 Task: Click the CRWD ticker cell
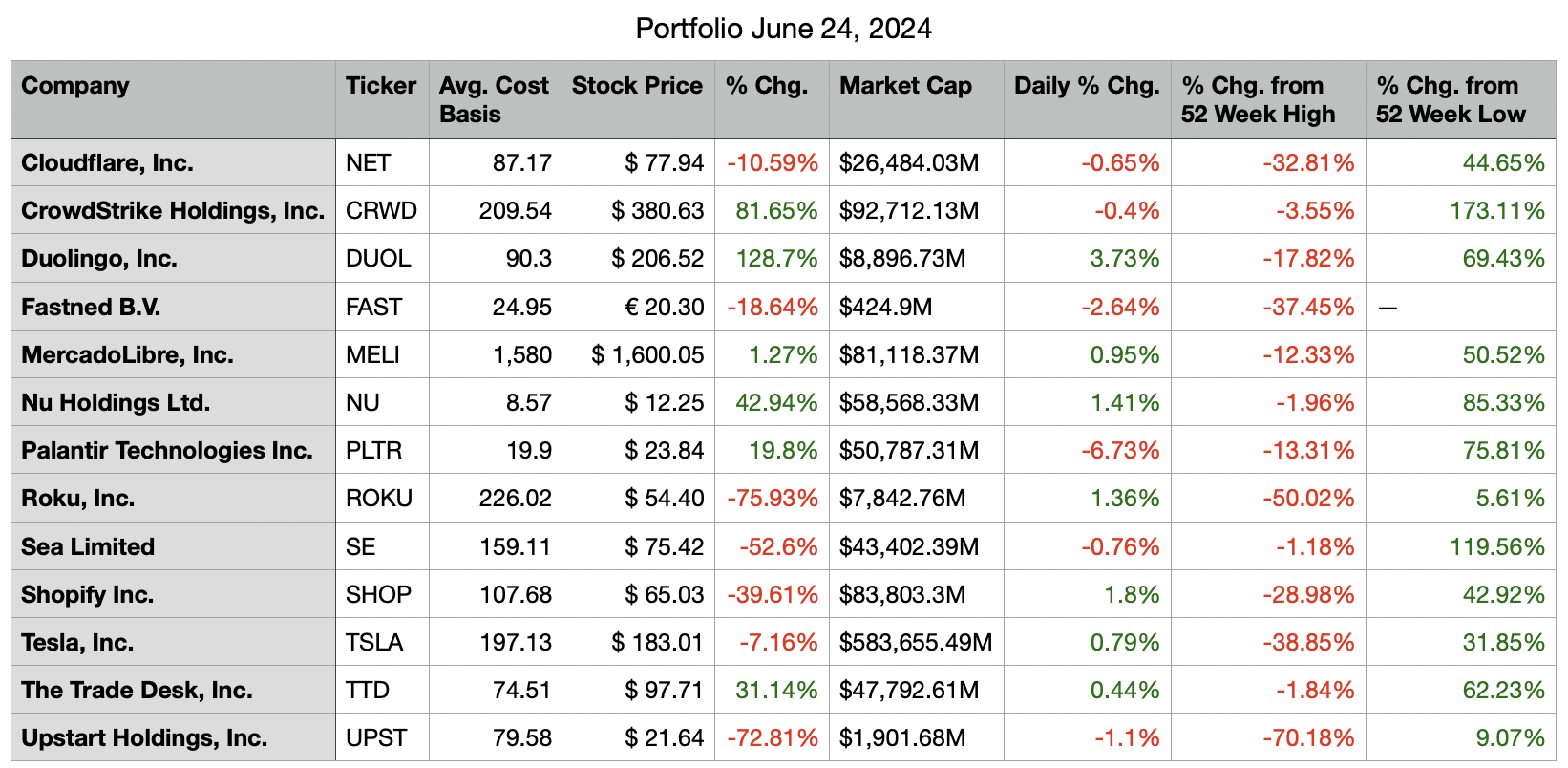coord(381,211)
